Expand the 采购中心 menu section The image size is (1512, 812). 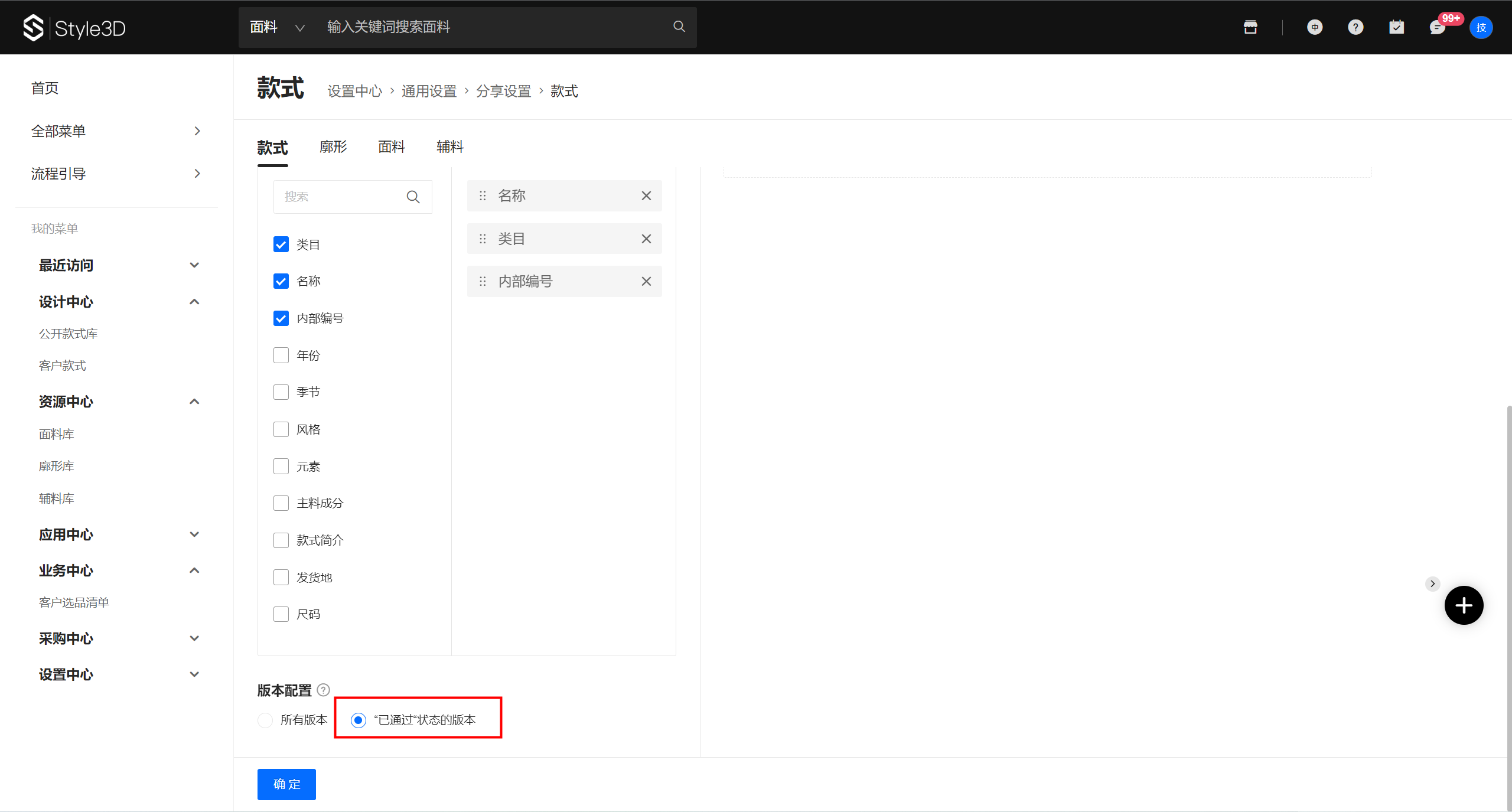click(194, 638)
